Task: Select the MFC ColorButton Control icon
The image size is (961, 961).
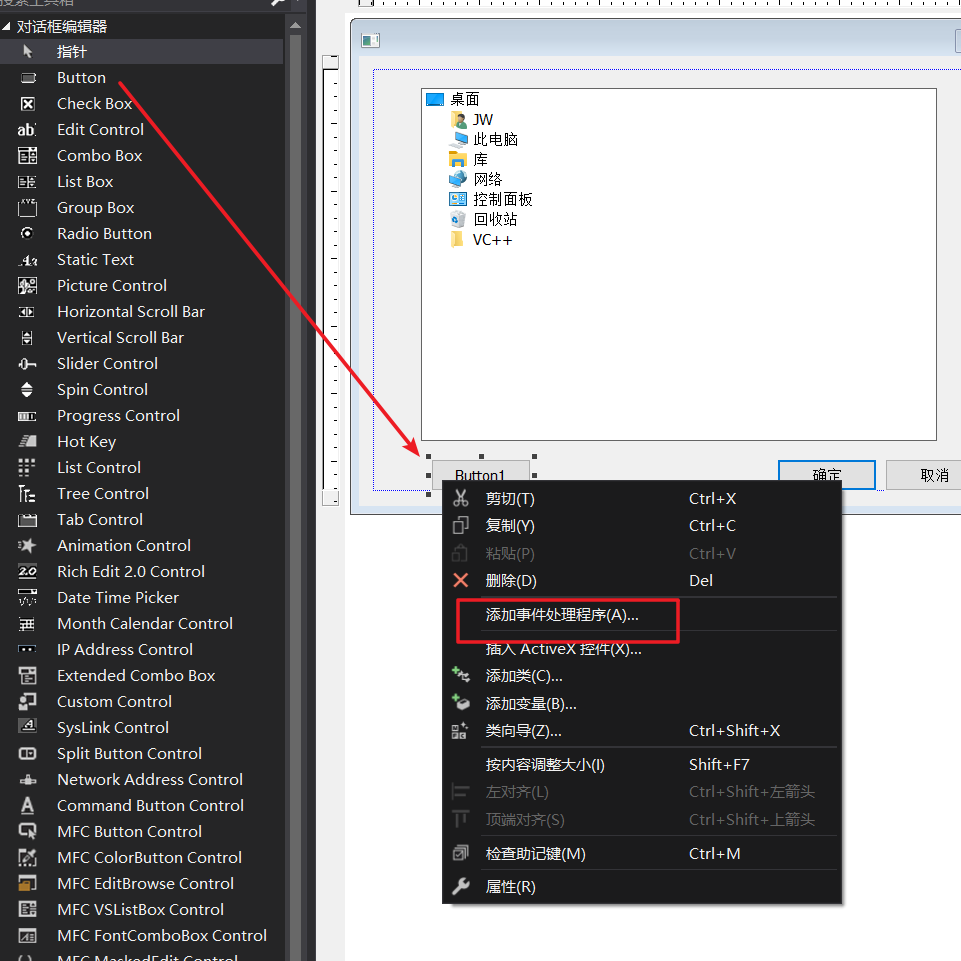Action: click(x=28, y=857)
